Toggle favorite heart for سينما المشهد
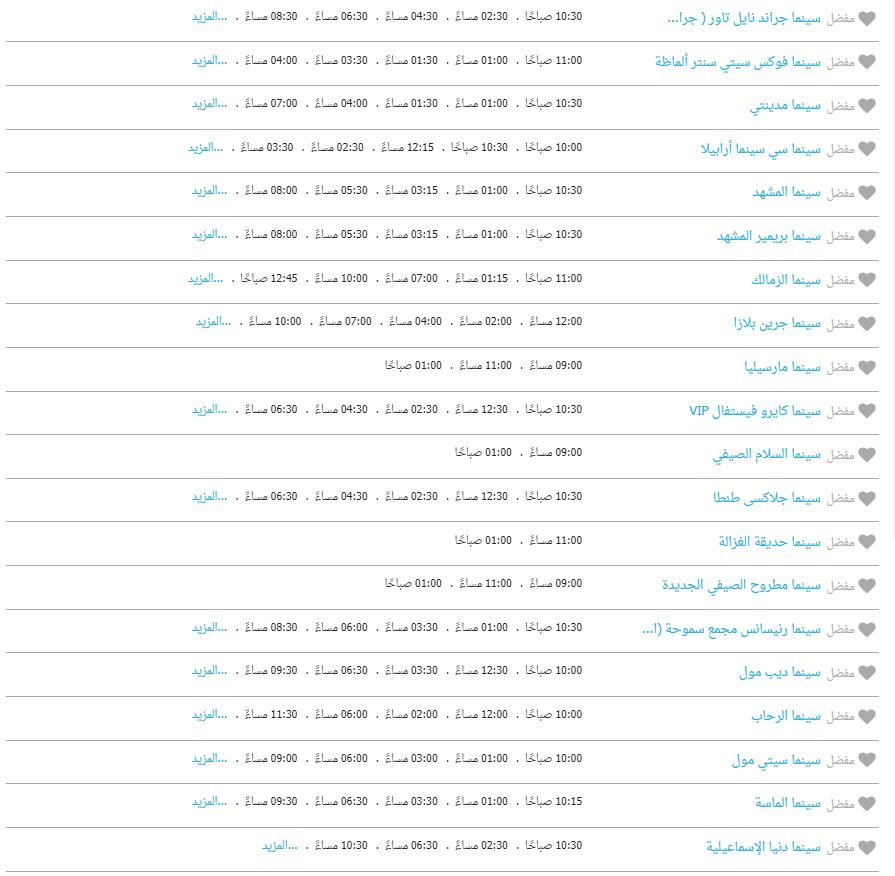The image size is (895, 876). tap(867, 193)
